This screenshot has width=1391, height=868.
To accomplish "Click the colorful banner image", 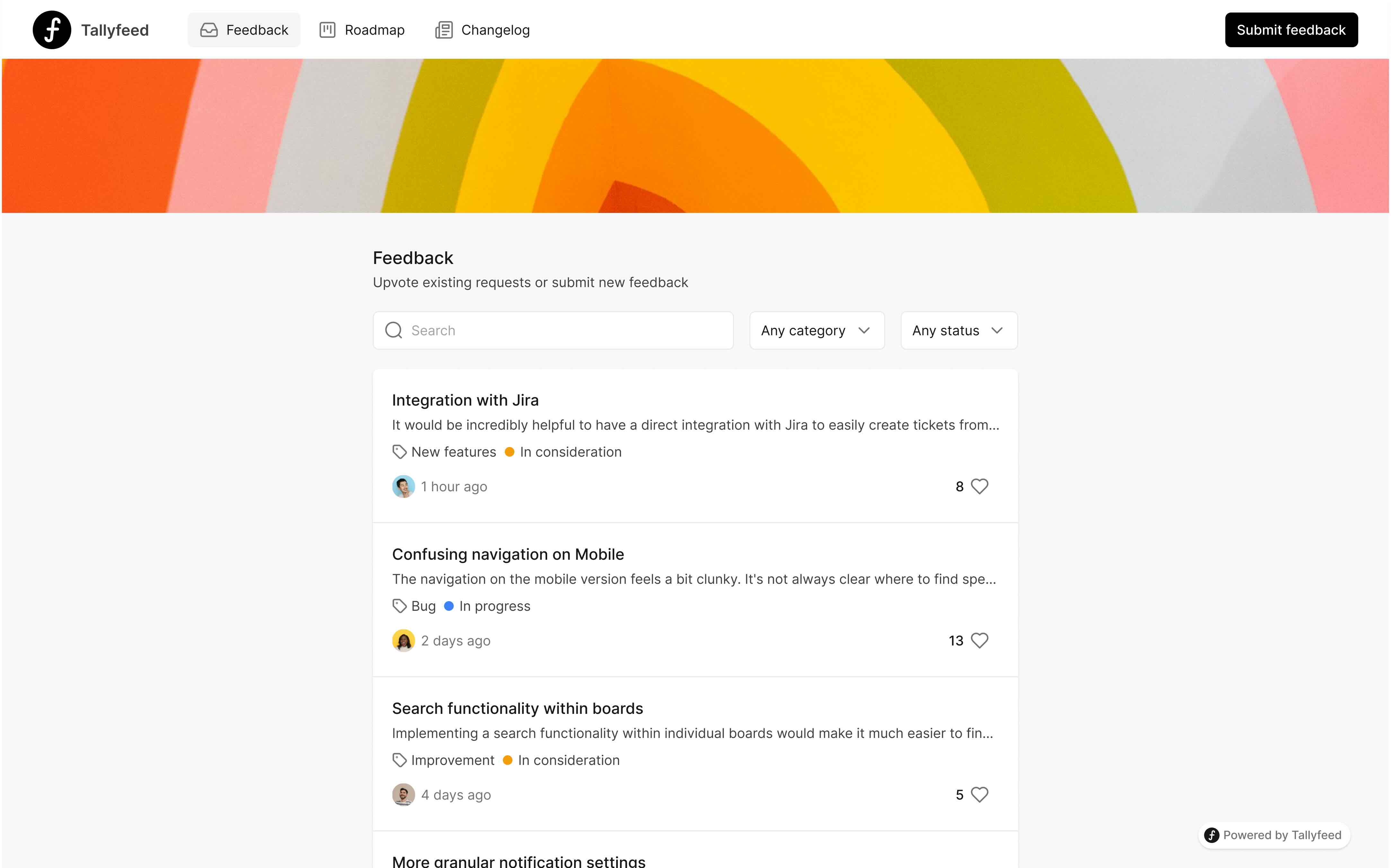I will 695,136.
